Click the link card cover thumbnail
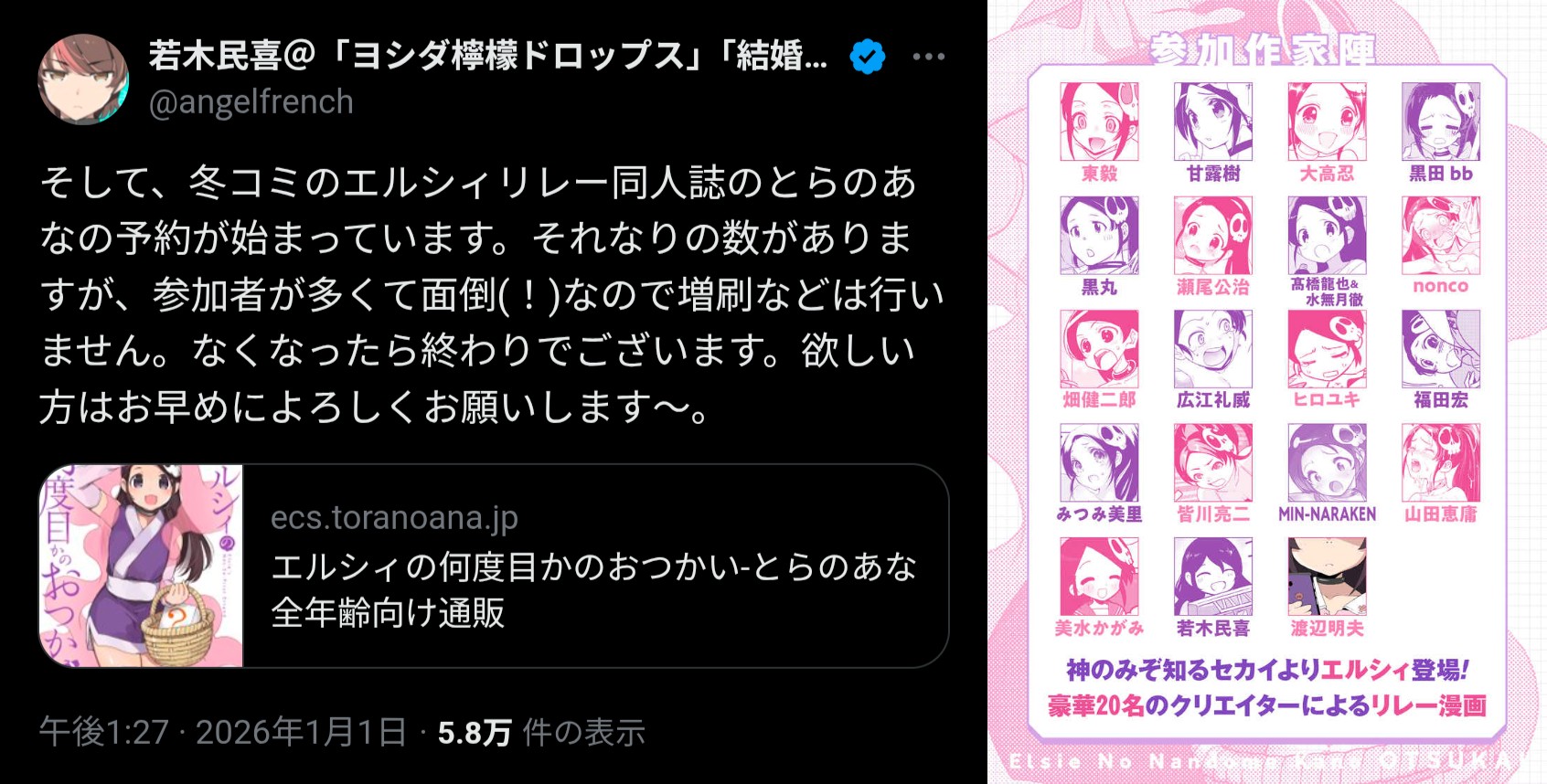Viewport: 1547px width, 784px height. [x=141, y=566]
